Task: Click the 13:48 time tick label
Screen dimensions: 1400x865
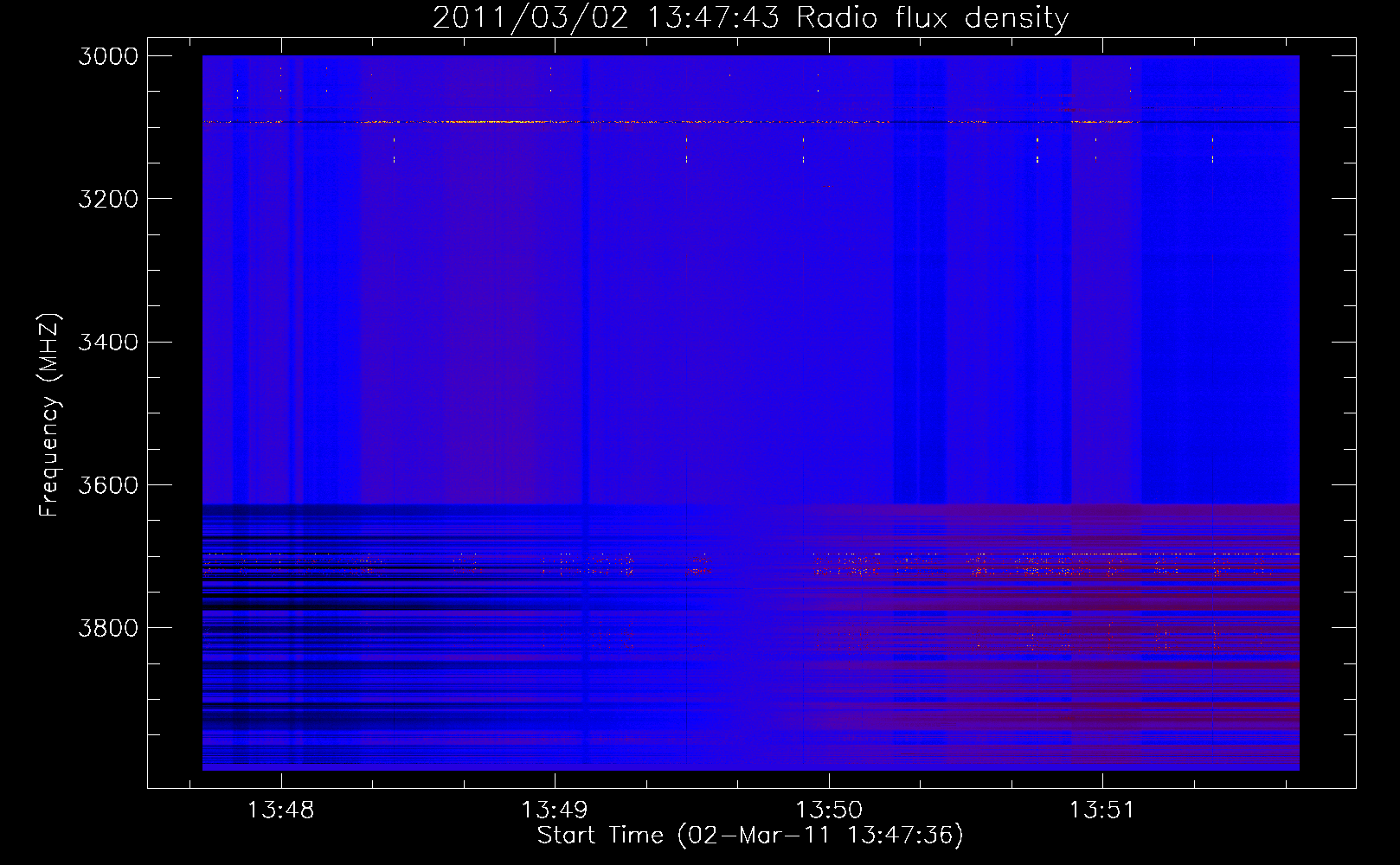Action: tap(280, 811)
